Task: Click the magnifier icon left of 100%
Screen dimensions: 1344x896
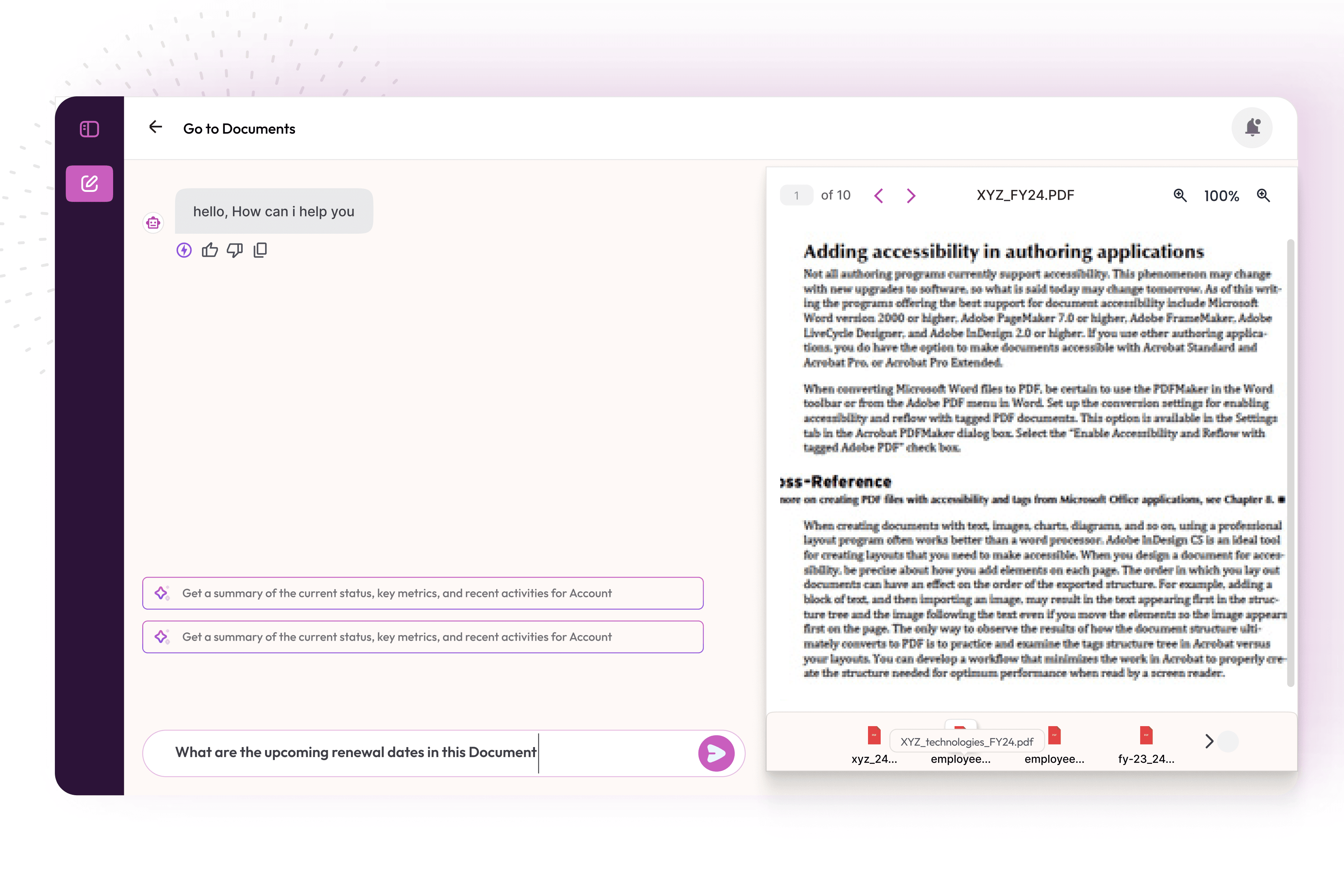Action: pos(1180,195)
